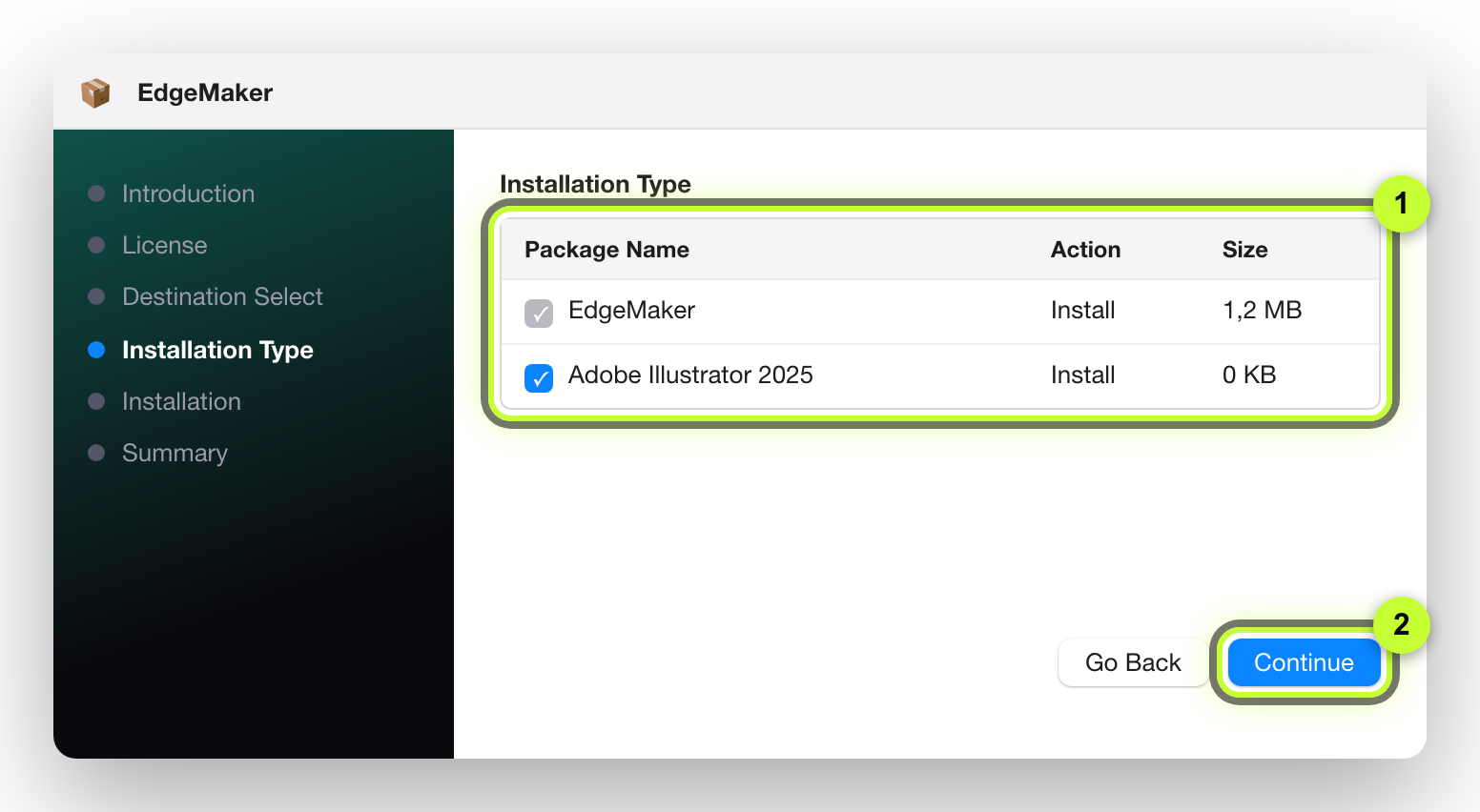This screenshot has height=812, width=1480.
Task: Click the Go Back button
Action: click(x=1133, y=662)
